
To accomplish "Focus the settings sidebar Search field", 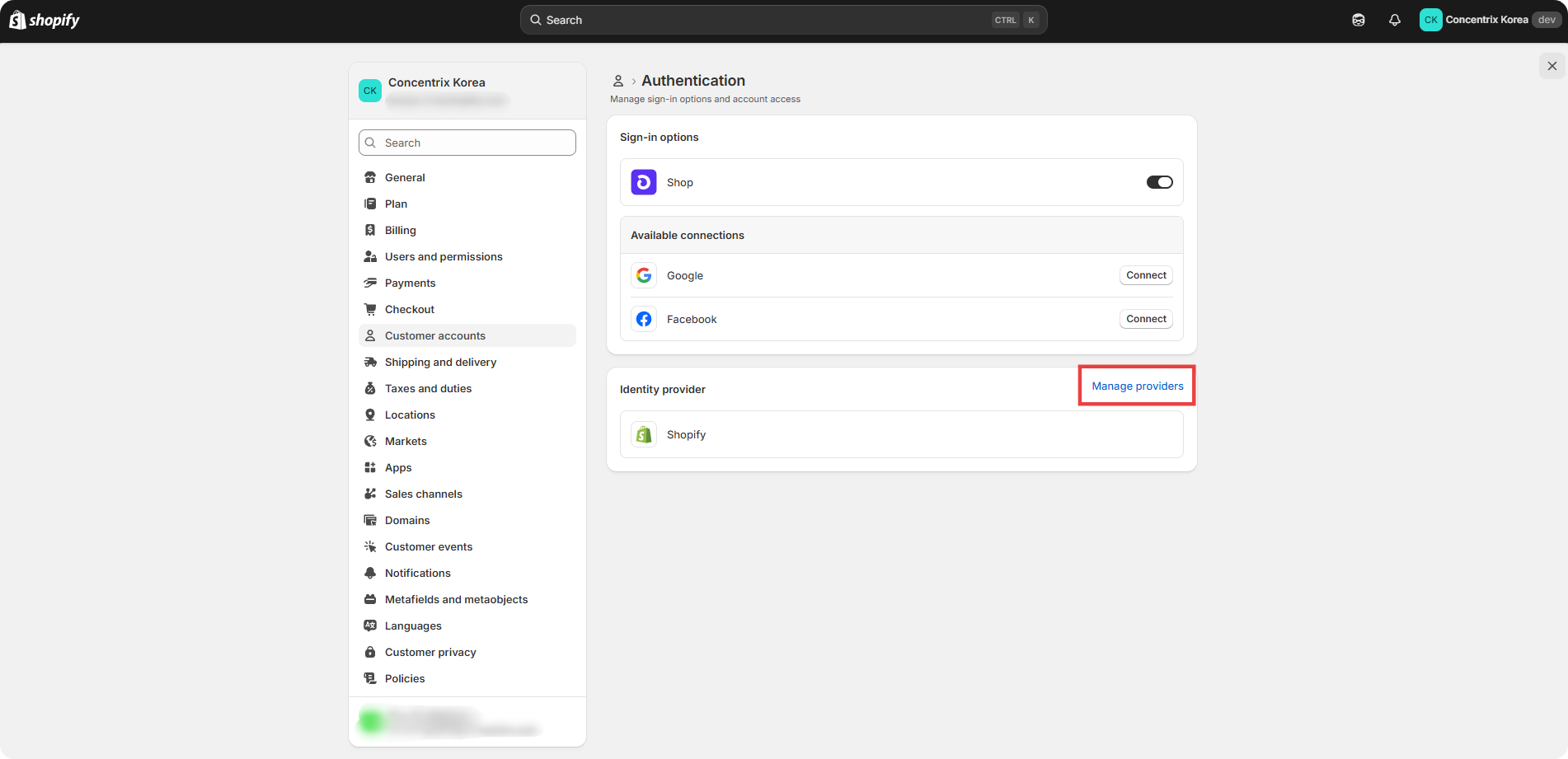I will (467, 143).
